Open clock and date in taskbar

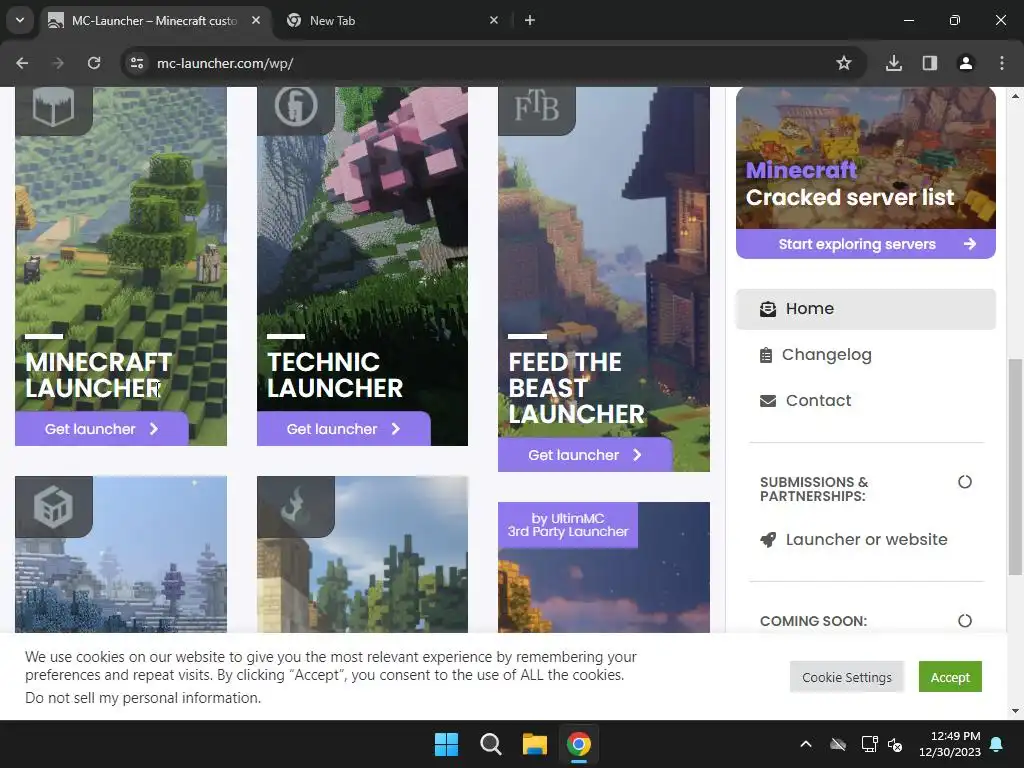950,744
